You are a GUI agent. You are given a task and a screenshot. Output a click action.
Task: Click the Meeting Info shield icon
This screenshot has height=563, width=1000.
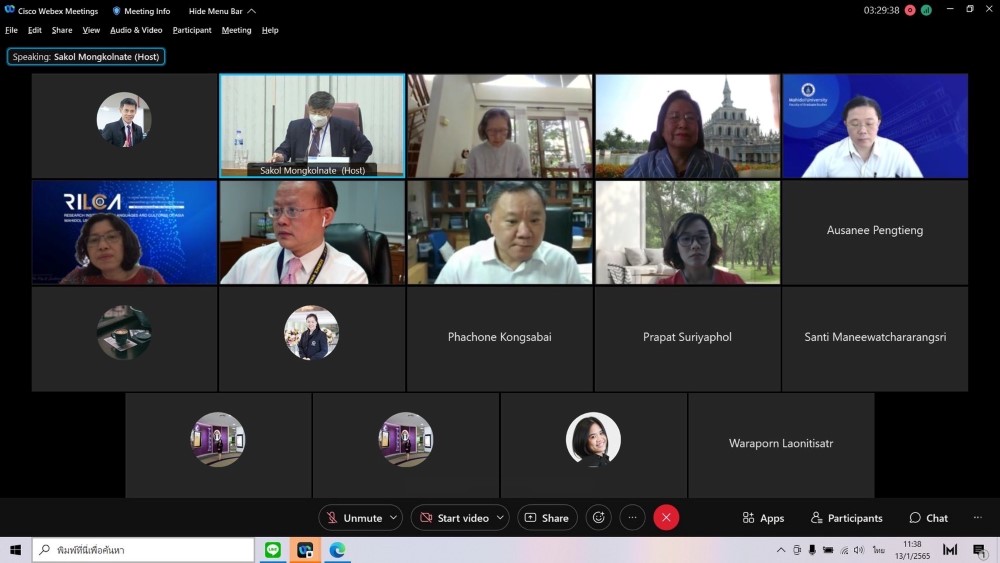117,11
